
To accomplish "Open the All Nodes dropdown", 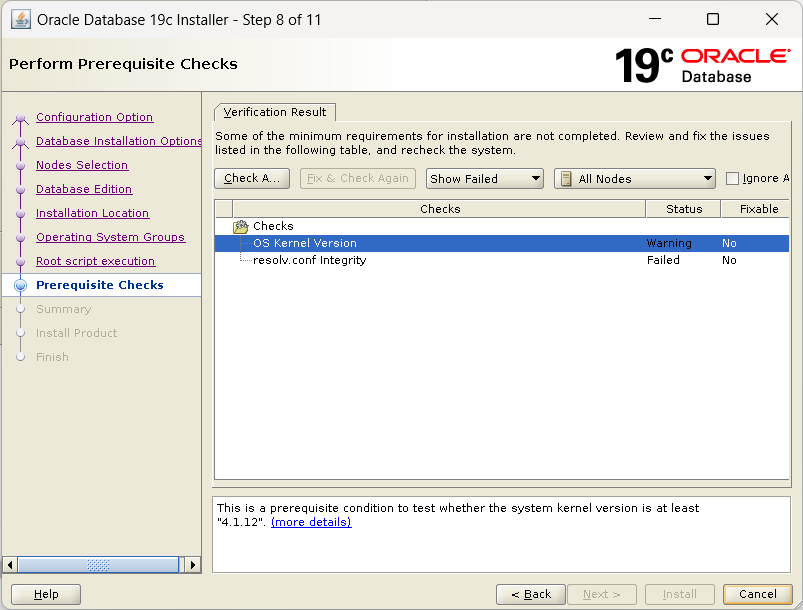I will pos(635,179).
